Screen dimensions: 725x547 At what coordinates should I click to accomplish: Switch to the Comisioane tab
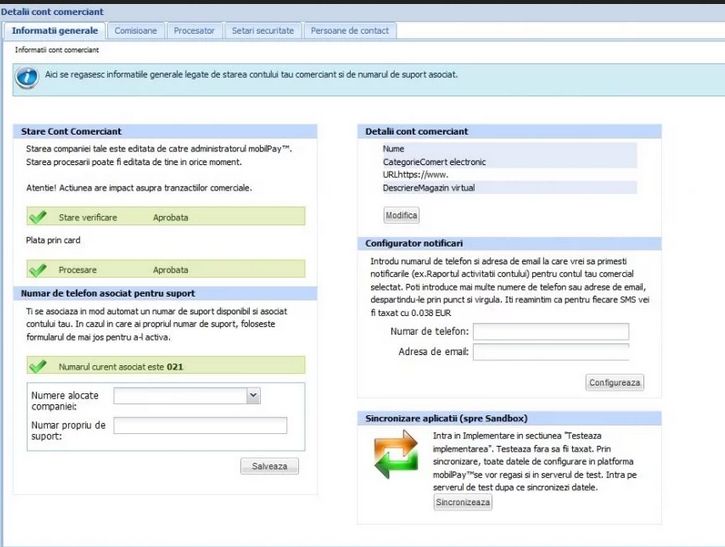[x=135, y=31]
